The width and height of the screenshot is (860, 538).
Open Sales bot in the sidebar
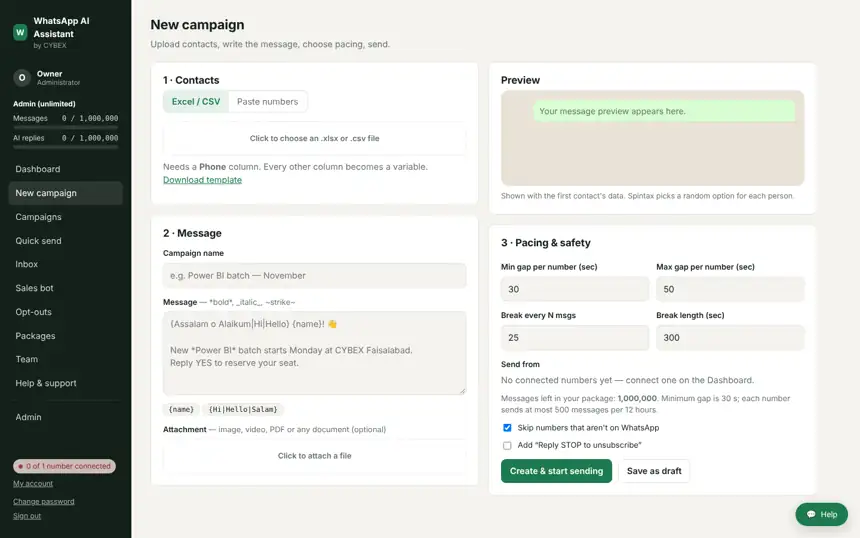pyautogui.click(x=65, y=288)
